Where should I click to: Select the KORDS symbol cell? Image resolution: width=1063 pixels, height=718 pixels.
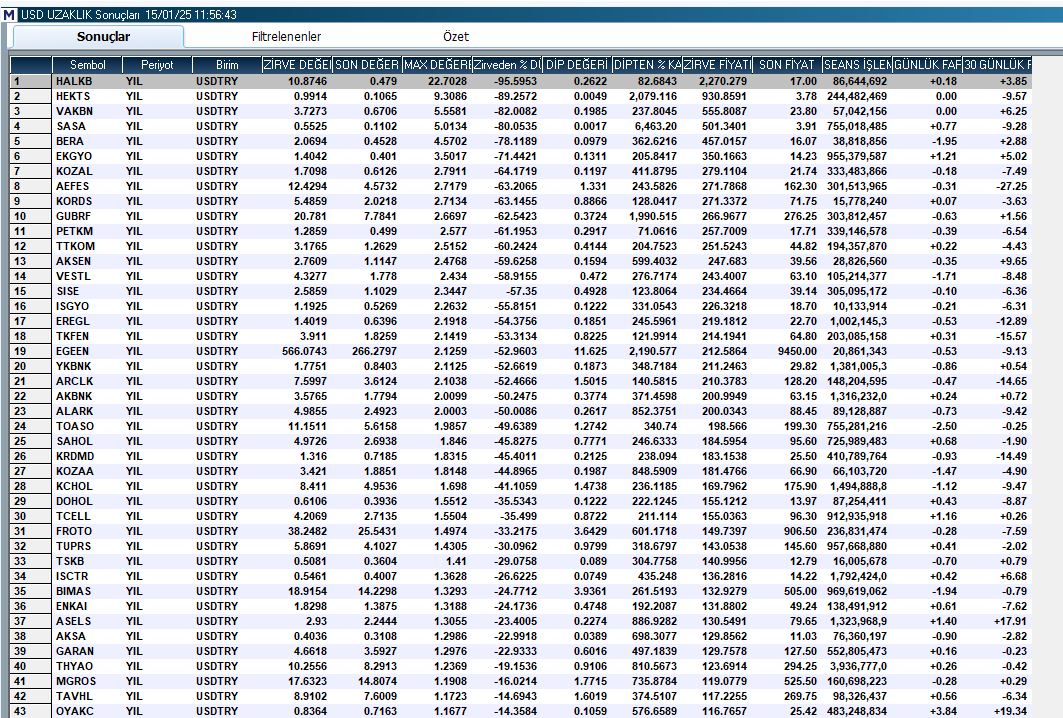pyautogui.click(x=87, y=201)
